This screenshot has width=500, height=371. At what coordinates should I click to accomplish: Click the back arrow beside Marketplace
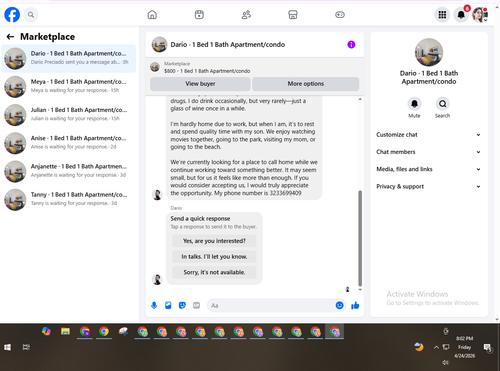(10, 37)
